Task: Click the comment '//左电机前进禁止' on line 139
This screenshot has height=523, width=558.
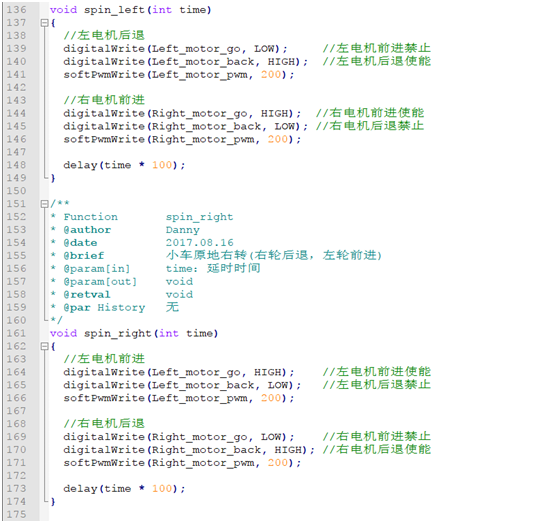Action: [x=377, y=48]
